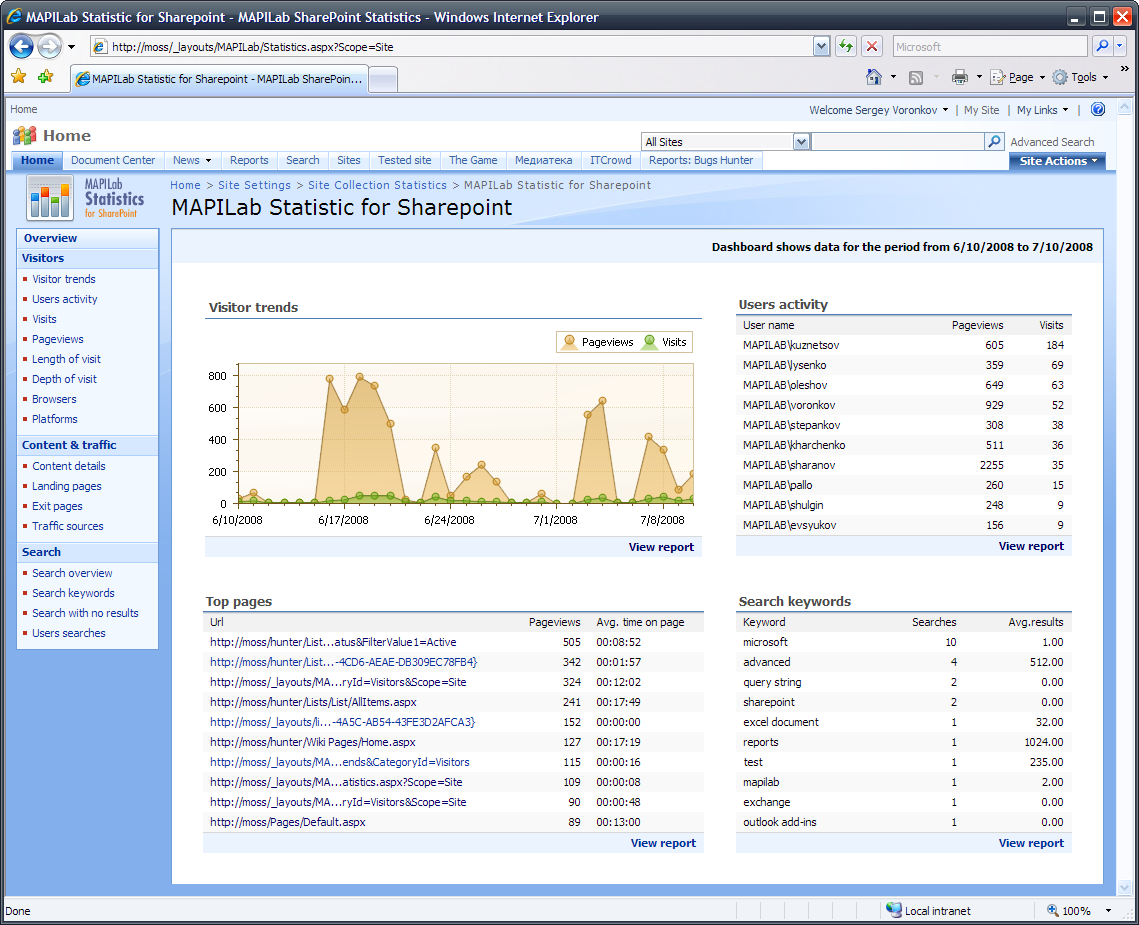Screen dimensions: 1139x925
Task: Click the browser Home house icon
Action: [x=874, y=77]
